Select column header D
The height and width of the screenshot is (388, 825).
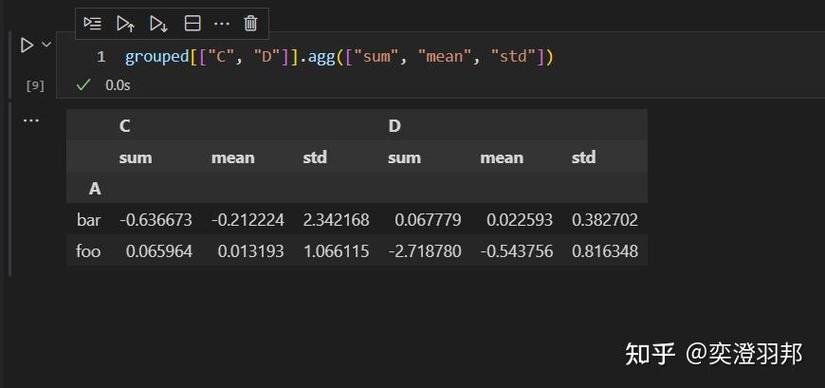(x=395, y=126)
